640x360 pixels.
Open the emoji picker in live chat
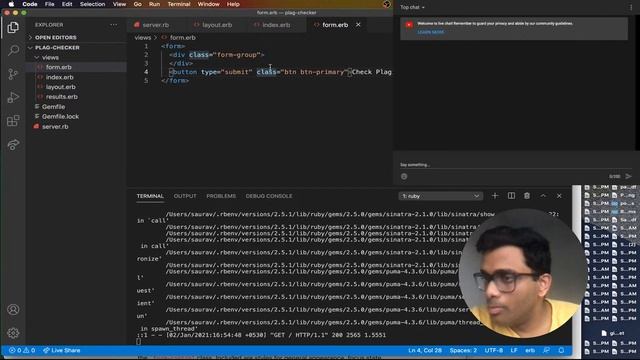click(x=404, y=176)
